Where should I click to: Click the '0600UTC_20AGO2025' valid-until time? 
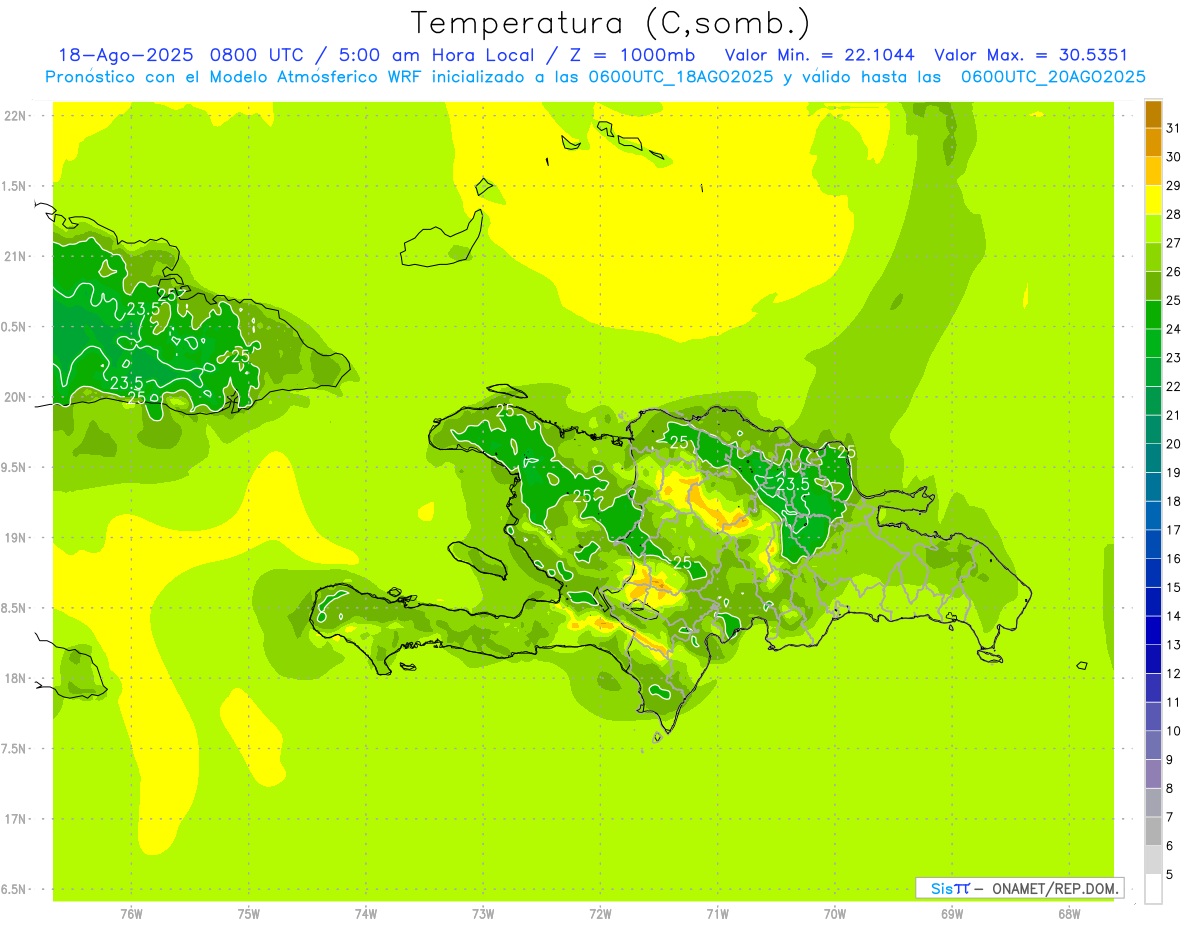point(1053,77)
